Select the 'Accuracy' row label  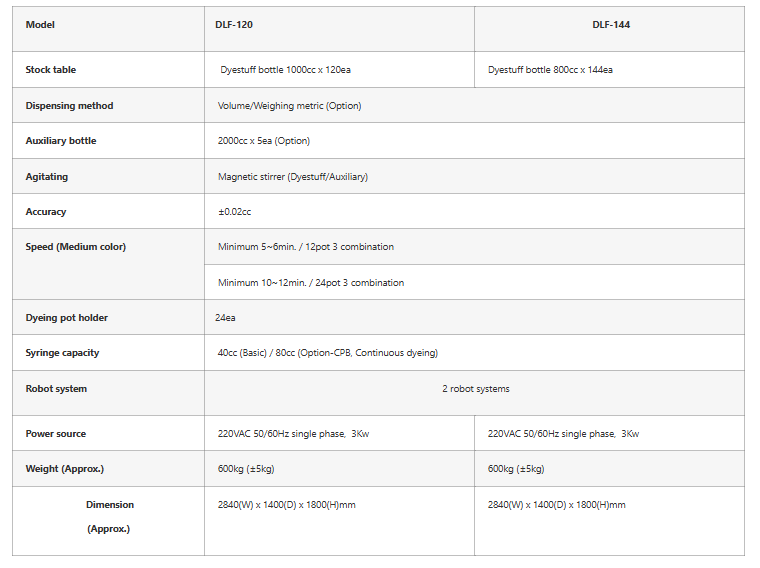[x=46, y=212]
